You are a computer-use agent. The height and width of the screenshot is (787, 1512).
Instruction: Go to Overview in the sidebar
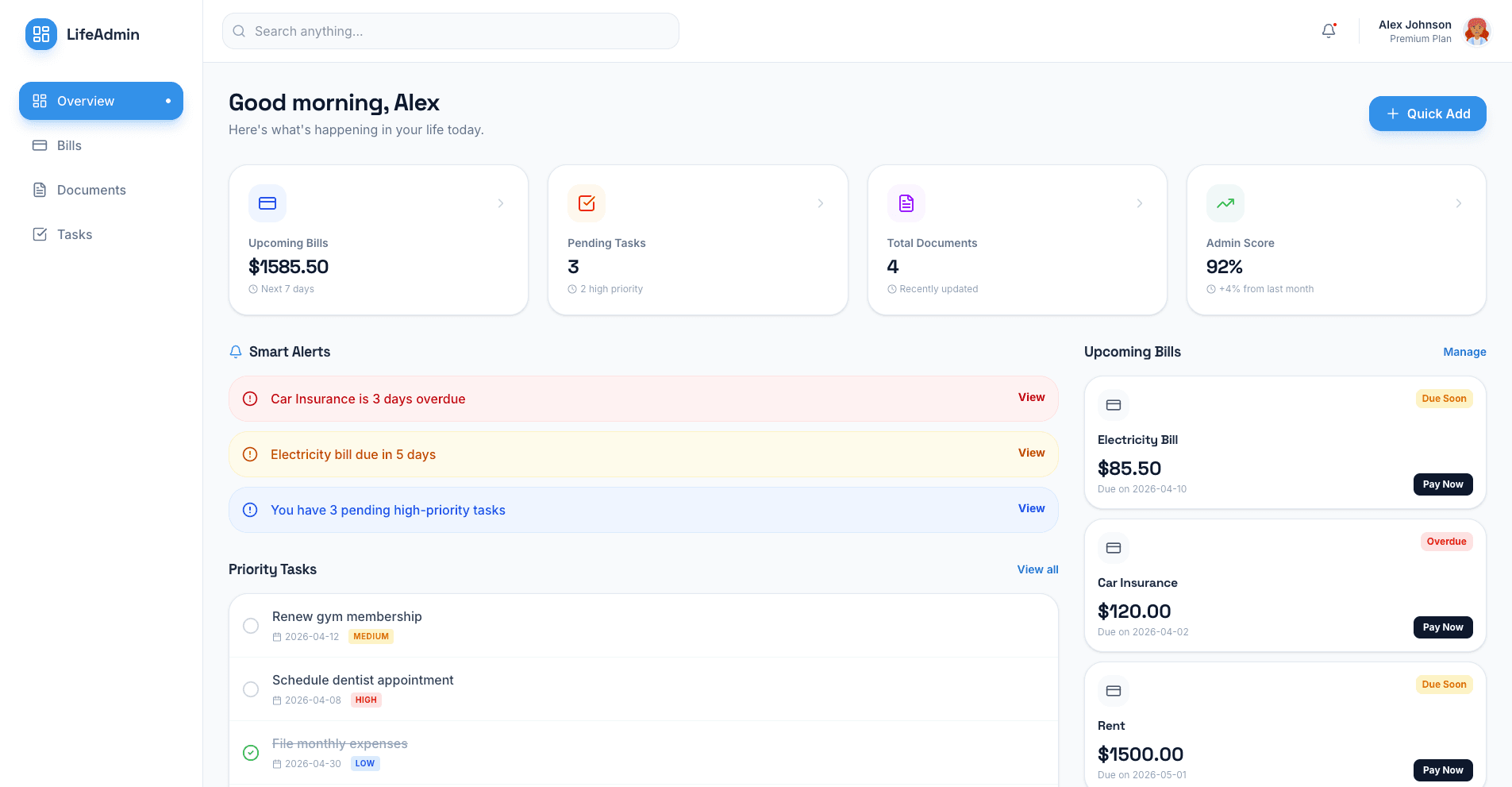[x=101, y=101]
